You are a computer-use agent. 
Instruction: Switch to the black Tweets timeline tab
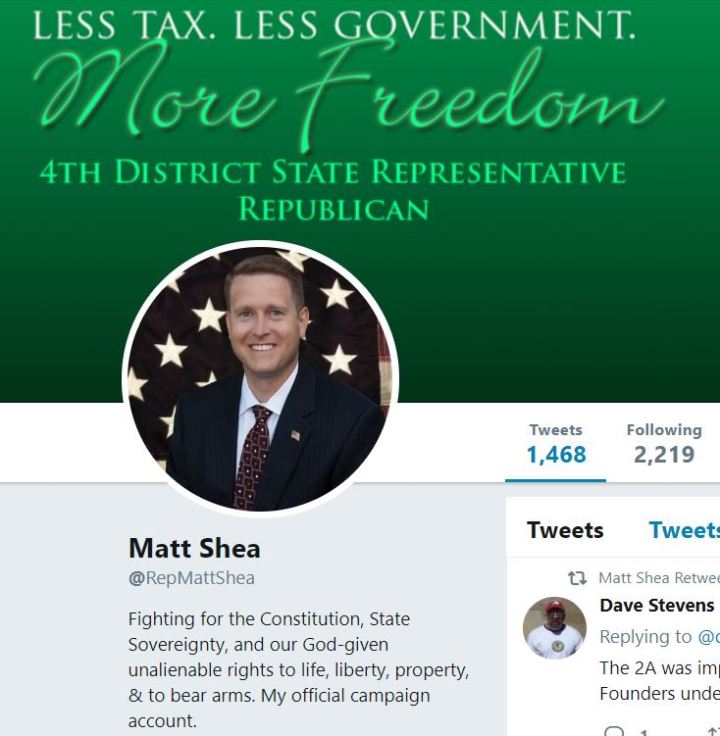click(565, 530)
